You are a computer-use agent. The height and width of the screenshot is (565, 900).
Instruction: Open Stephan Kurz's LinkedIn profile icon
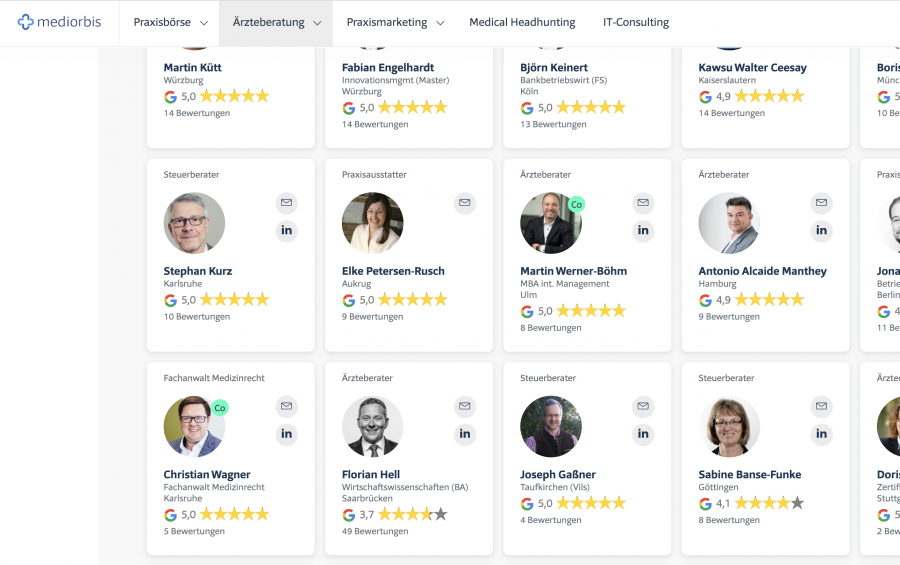point(287,231)
